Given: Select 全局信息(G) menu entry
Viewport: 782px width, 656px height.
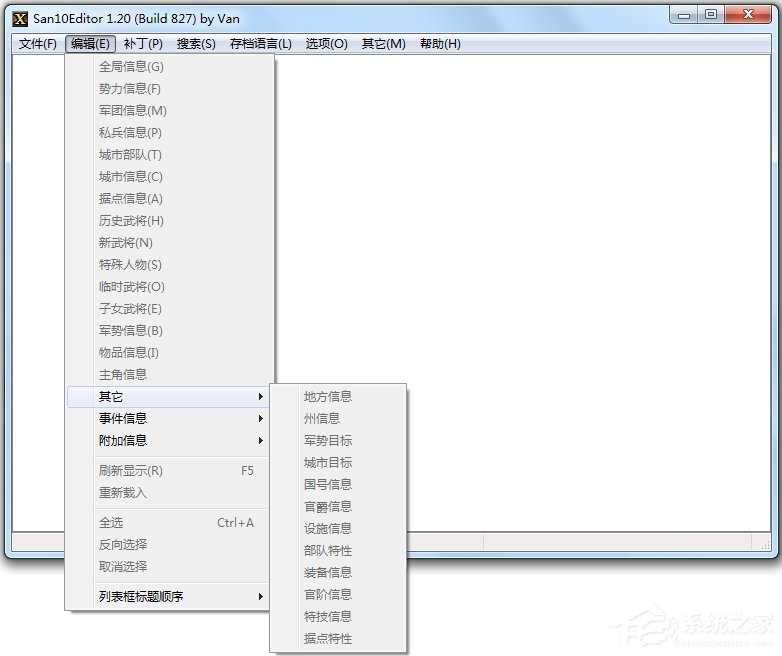Looking at the screenshot, I should coord(170,66).
